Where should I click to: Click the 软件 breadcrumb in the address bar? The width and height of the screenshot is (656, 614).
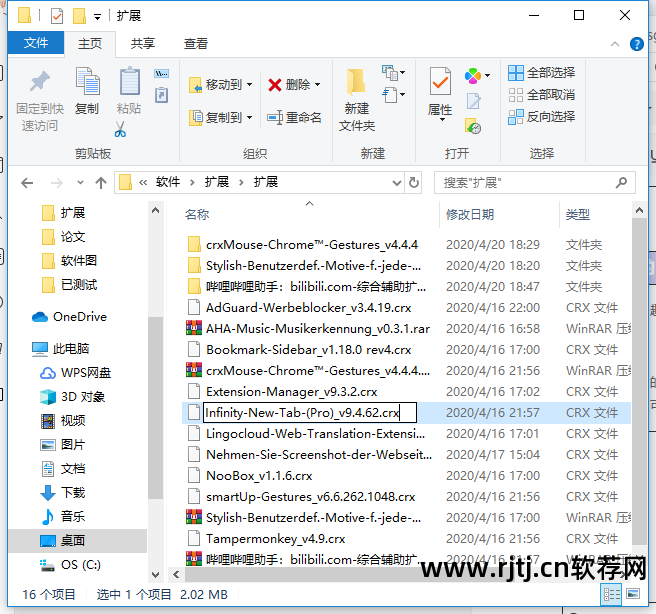tap(168, 182)
